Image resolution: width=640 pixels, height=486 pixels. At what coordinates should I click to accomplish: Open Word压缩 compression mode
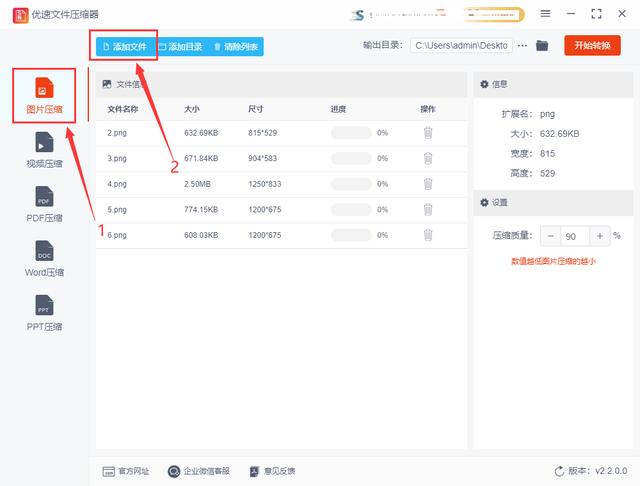44,258
